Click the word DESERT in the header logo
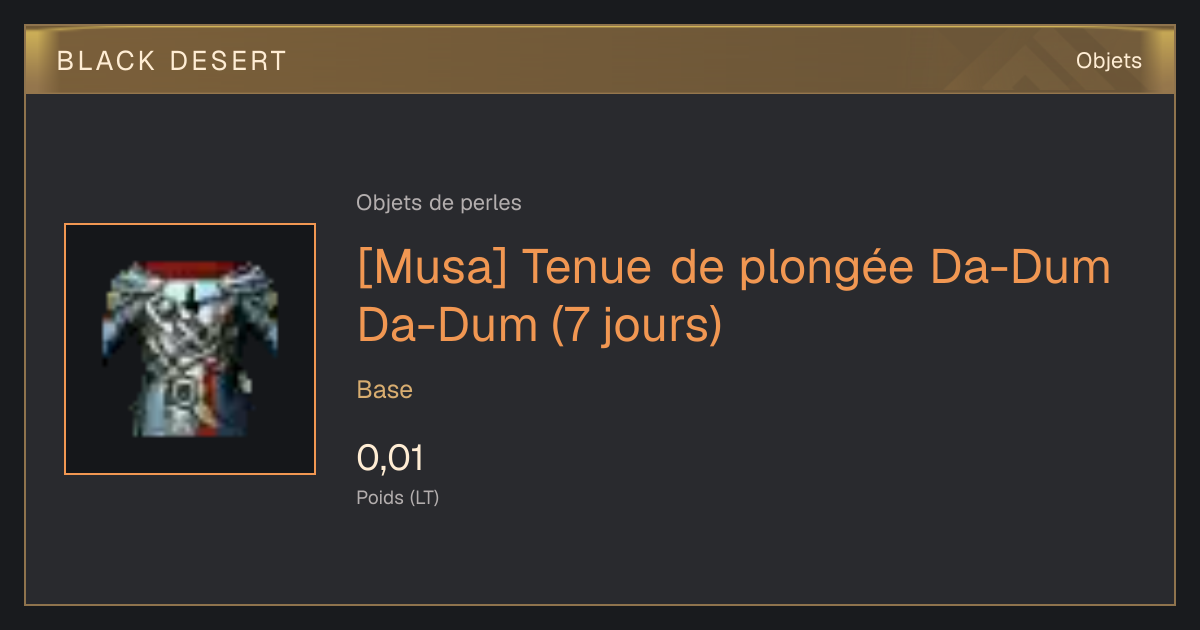 point(229,61)
